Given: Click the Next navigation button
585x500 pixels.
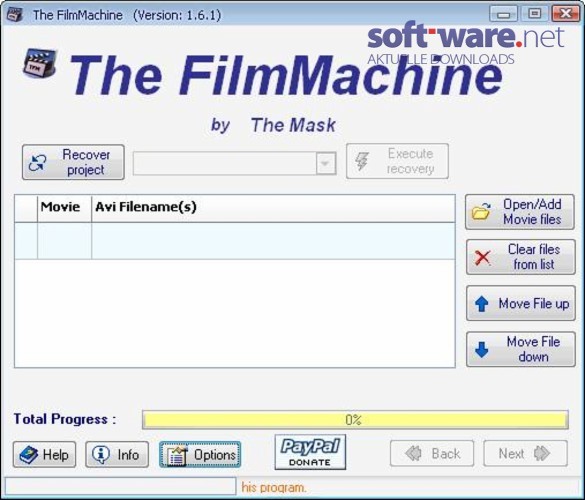Looking at the screenshot, I should (x=525, y=453).
